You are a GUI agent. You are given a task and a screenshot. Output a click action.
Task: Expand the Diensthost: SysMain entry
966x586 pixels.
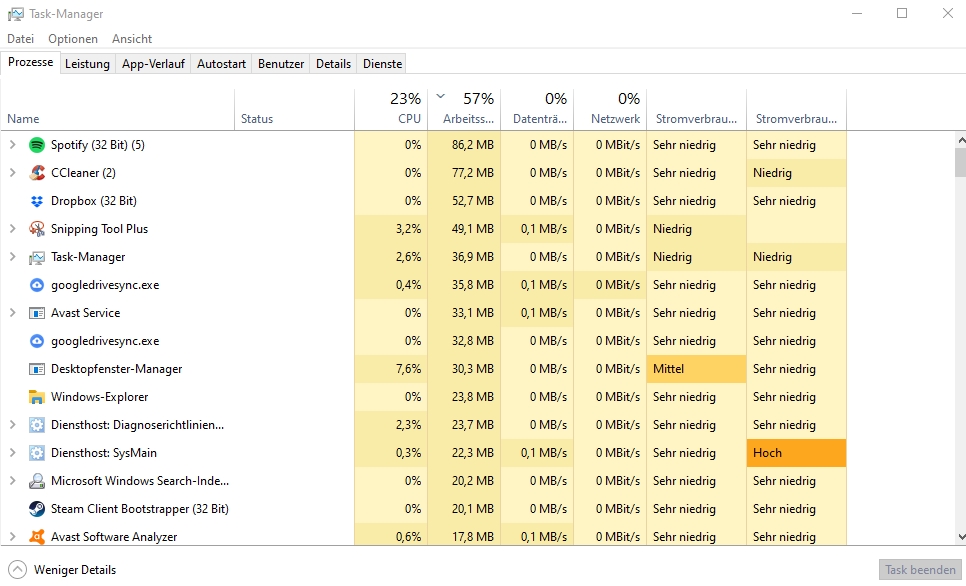click(x=13, y=453)
